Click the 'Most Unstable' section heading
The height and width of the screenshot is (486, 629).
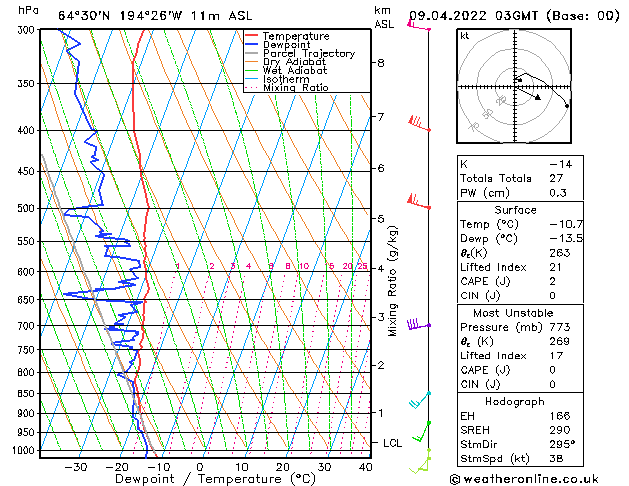(513, 313)
